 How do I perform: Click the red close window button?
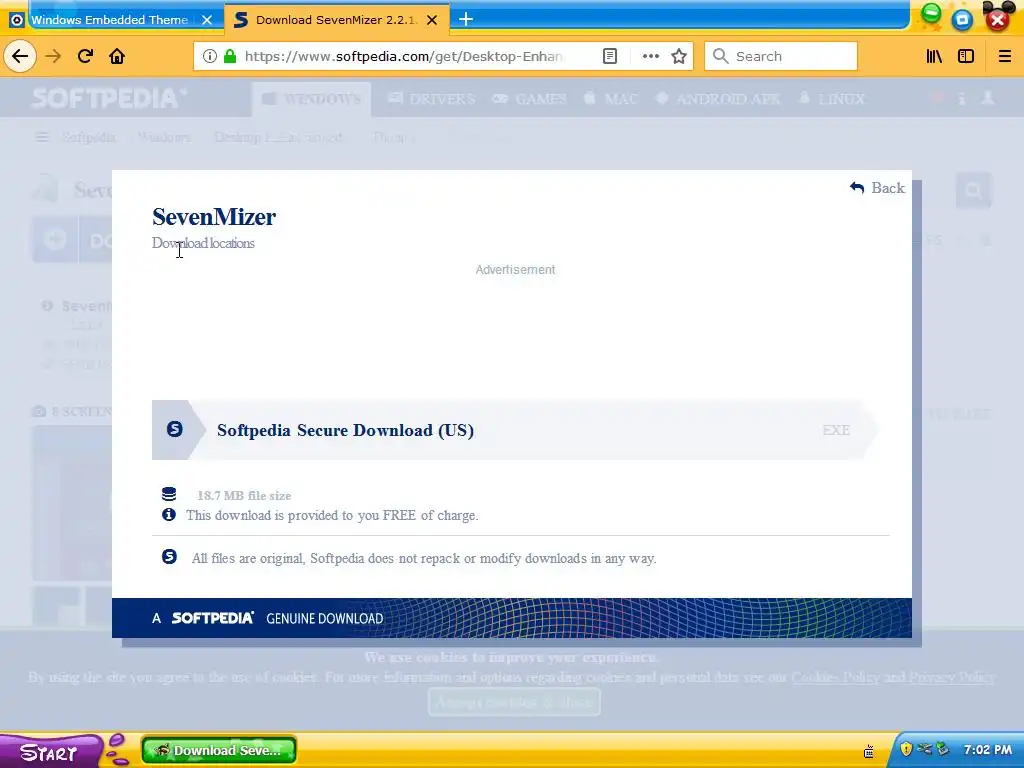pyautogui.click(x=997, y=19)
